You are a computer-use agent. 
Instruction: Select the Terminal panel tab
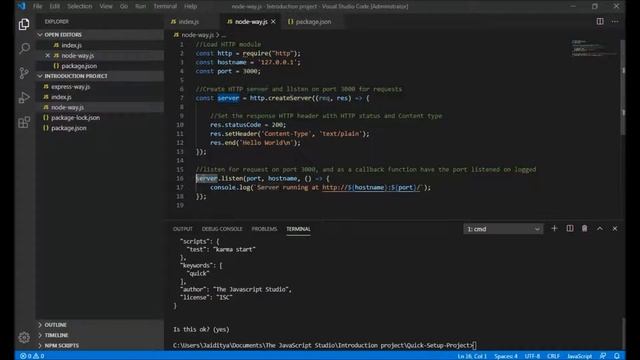298,229
